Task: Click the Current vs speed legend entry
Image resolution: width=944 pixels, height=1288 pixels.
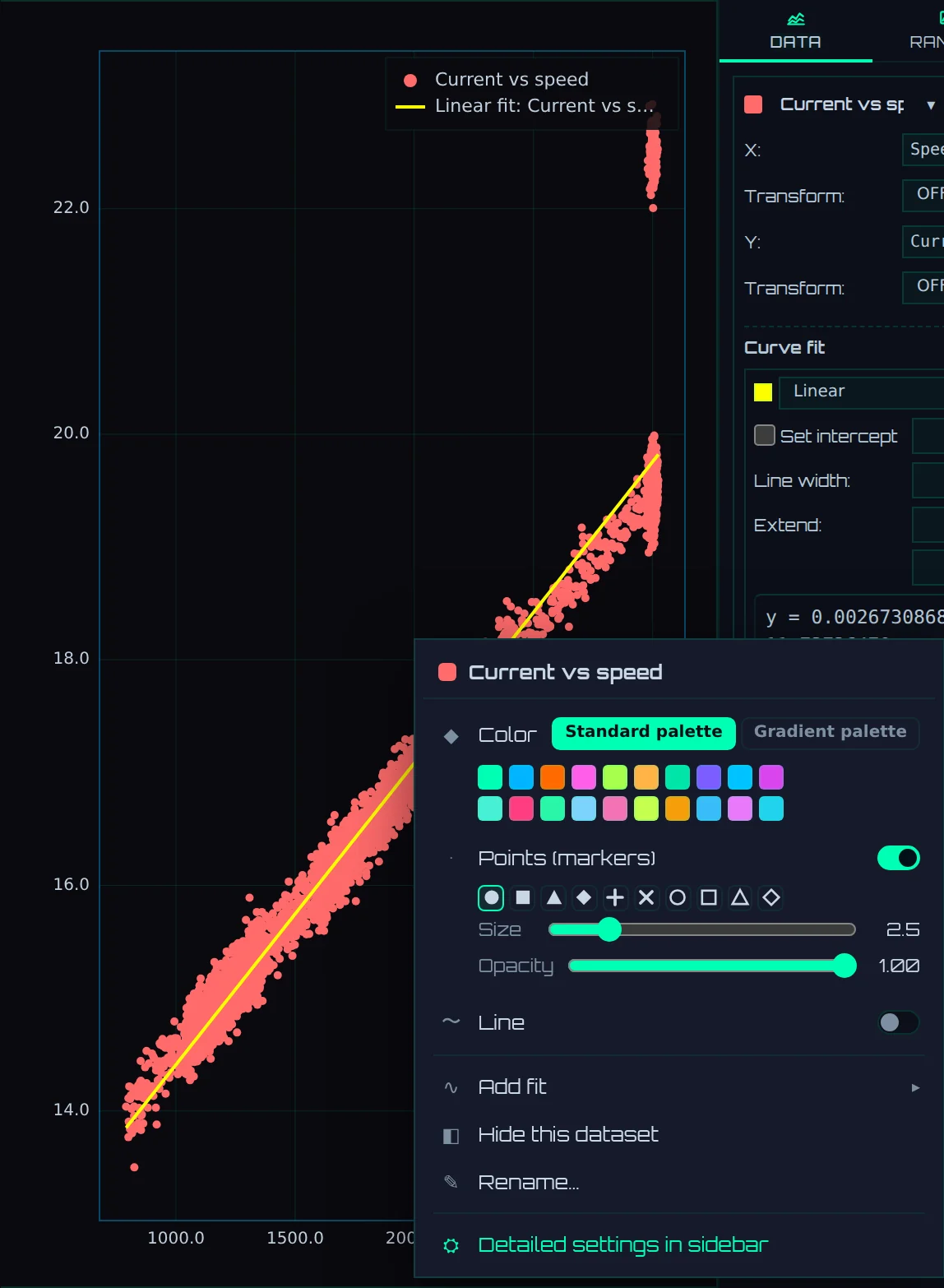Action: point(496,80)
